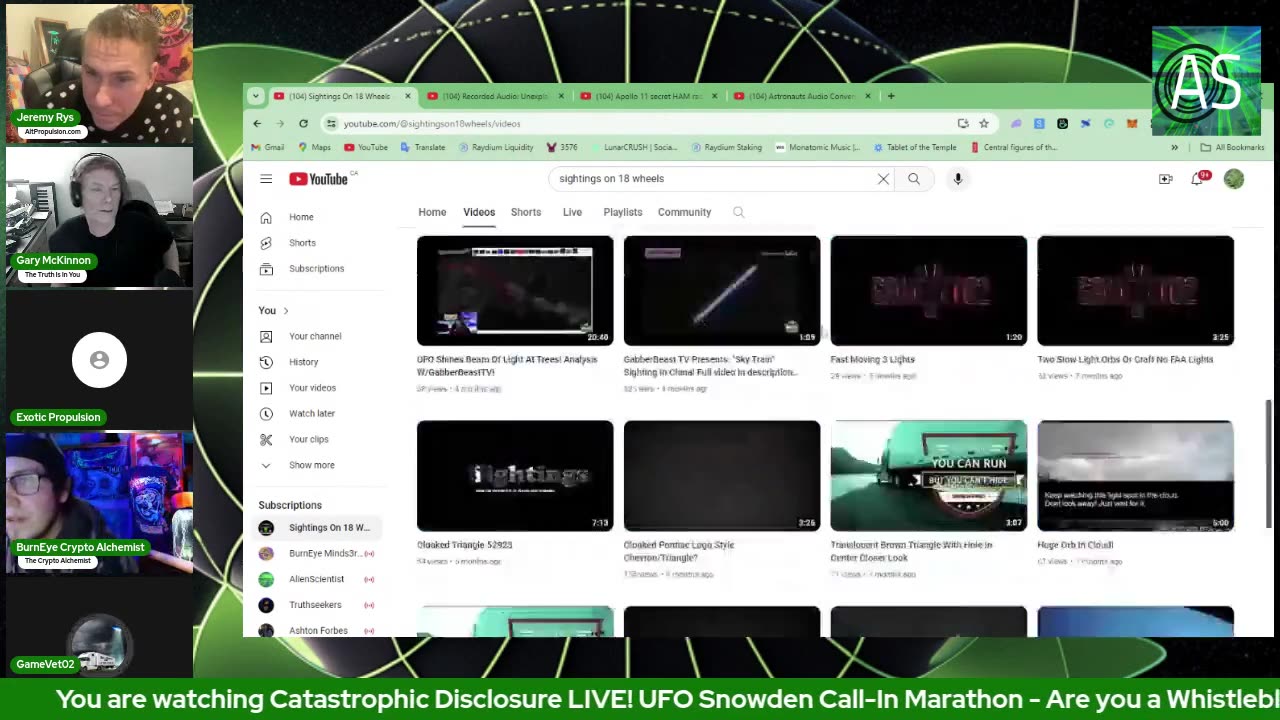Reload the page
The image size is (1280, 720).
pyautogui.click(x=303, y=124)
